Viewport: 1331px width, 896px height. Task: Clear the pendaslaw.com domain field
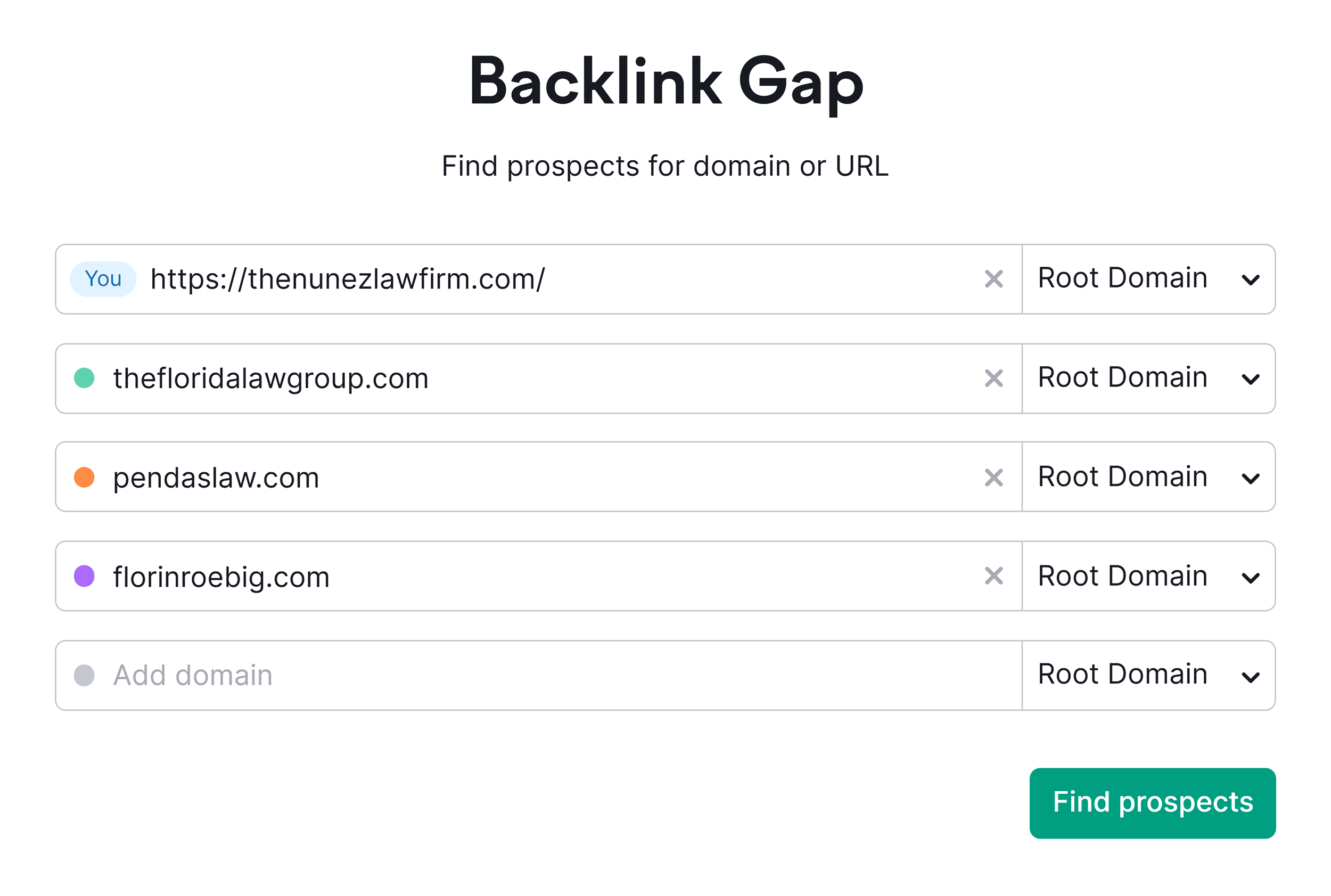[x=994, y=477]
